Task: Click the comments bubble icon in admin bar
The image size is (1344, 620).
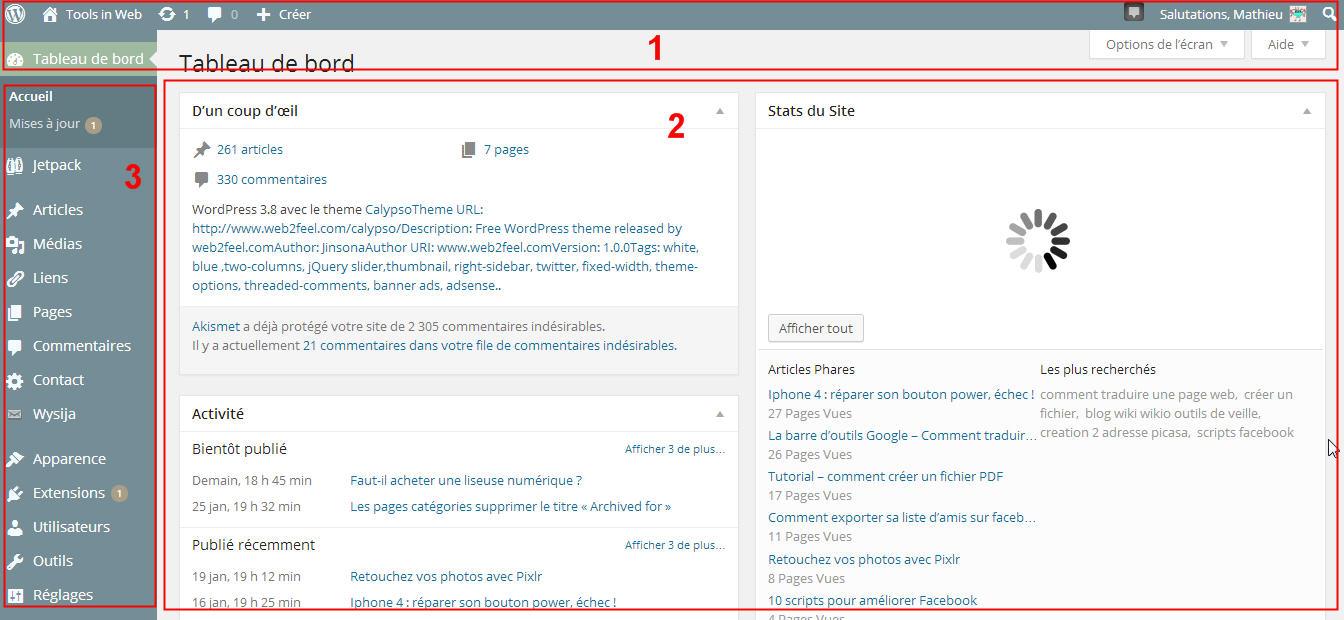Action: 215,14
